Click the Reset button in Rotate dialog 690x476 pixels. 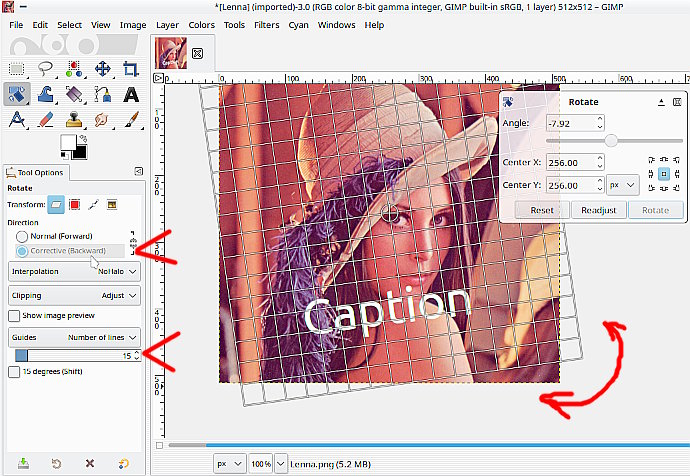pos(542,210)
